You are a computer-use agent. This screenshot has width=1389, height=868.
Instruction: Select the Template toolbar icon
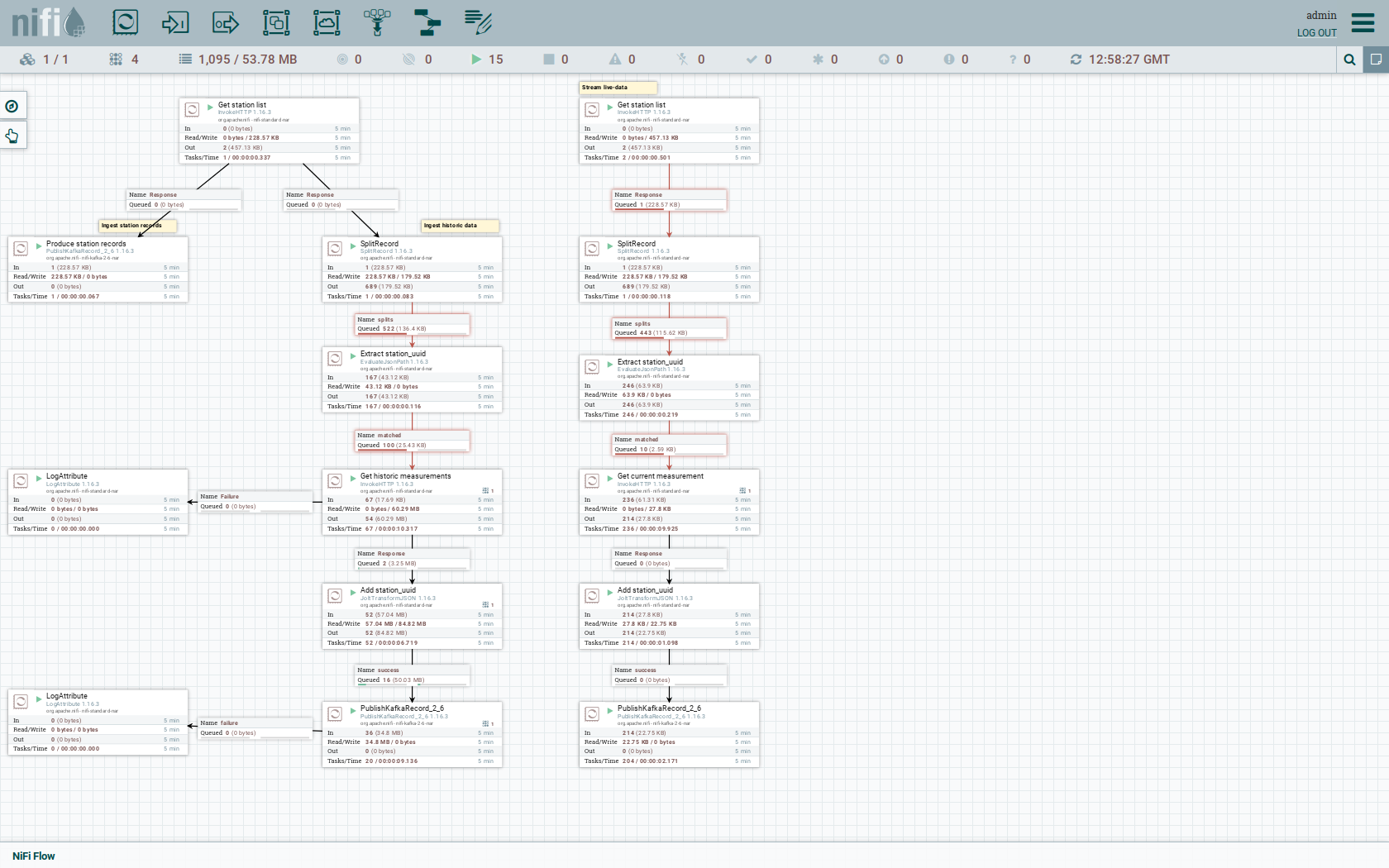coord(427,22)
